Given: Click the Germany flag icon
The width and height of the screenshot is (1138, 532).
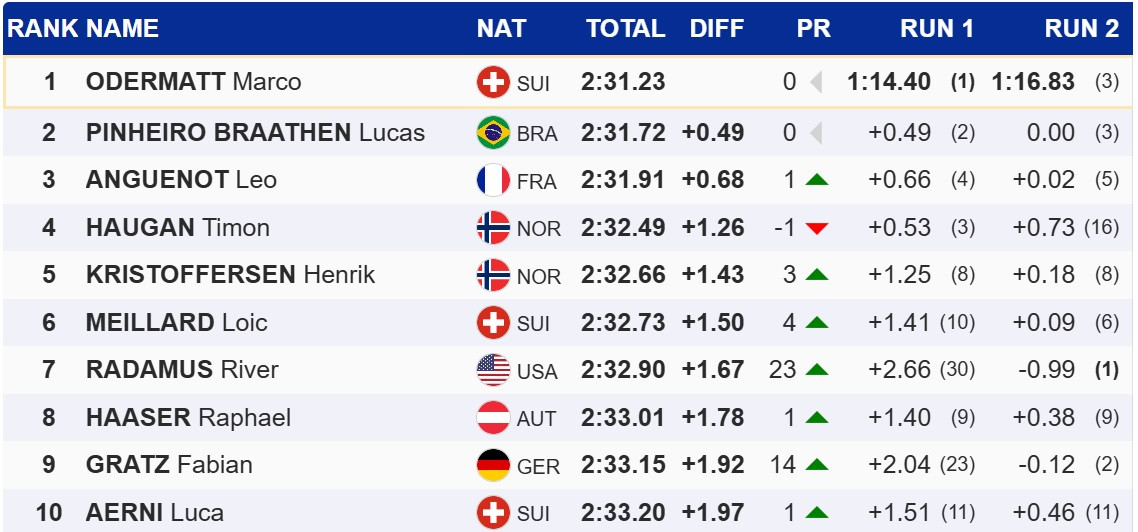Looking at the screenshot, I should [x=493, y=465].
